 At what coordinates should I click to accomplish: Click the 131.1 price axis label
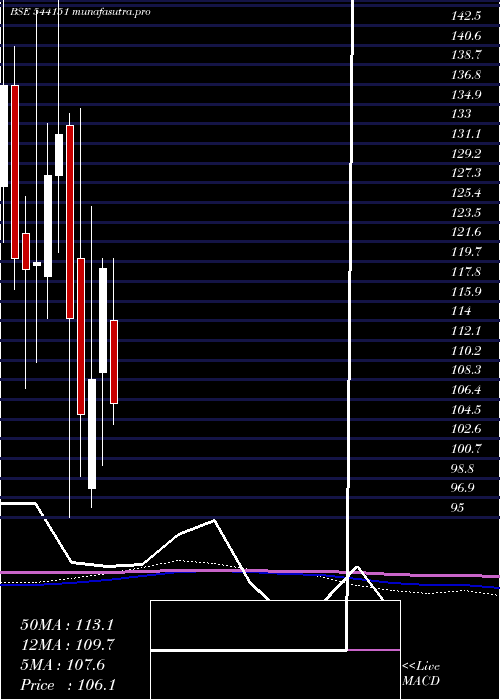[466, 134]
